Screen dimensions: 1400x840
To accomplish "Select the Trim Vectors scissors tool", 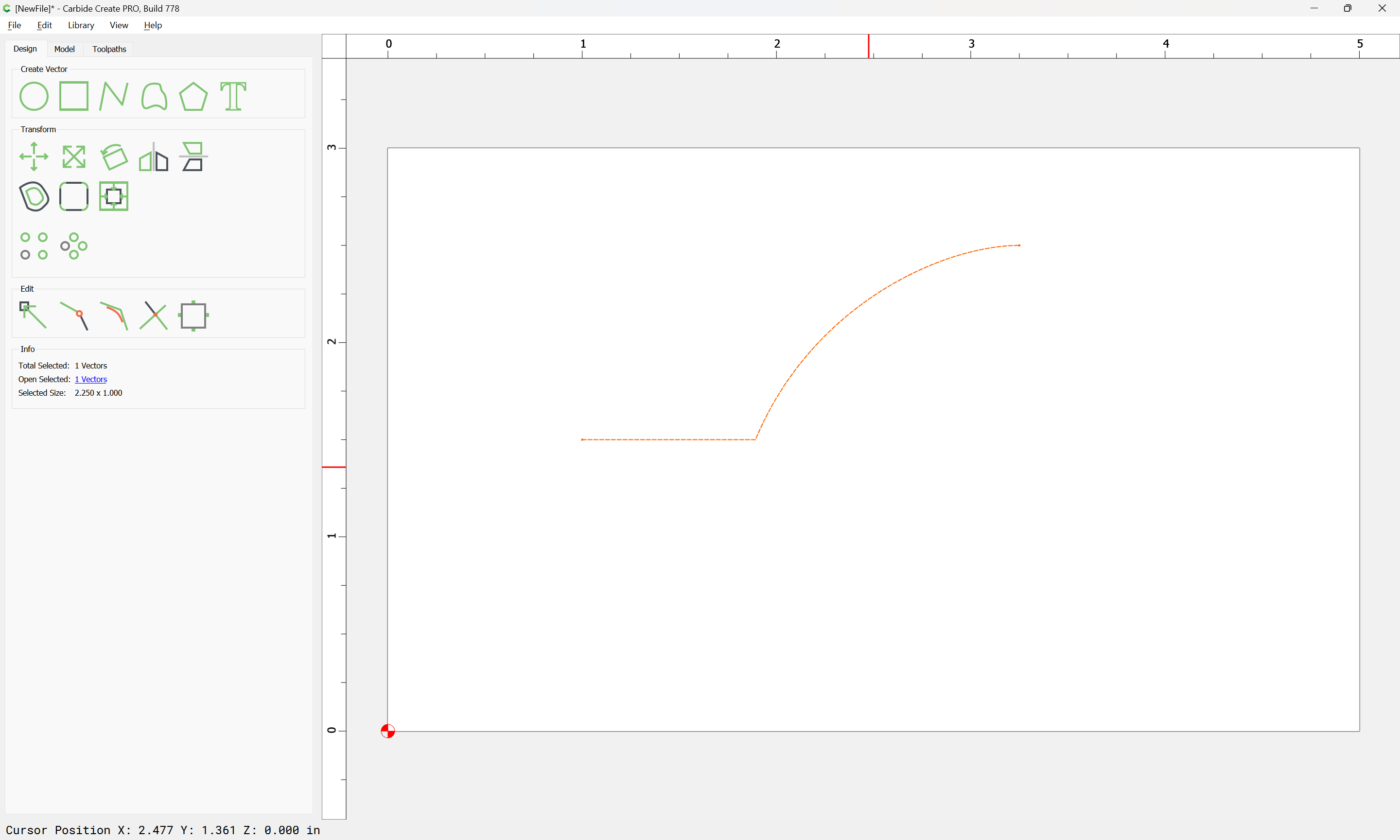I will click(x=154, y=315).
